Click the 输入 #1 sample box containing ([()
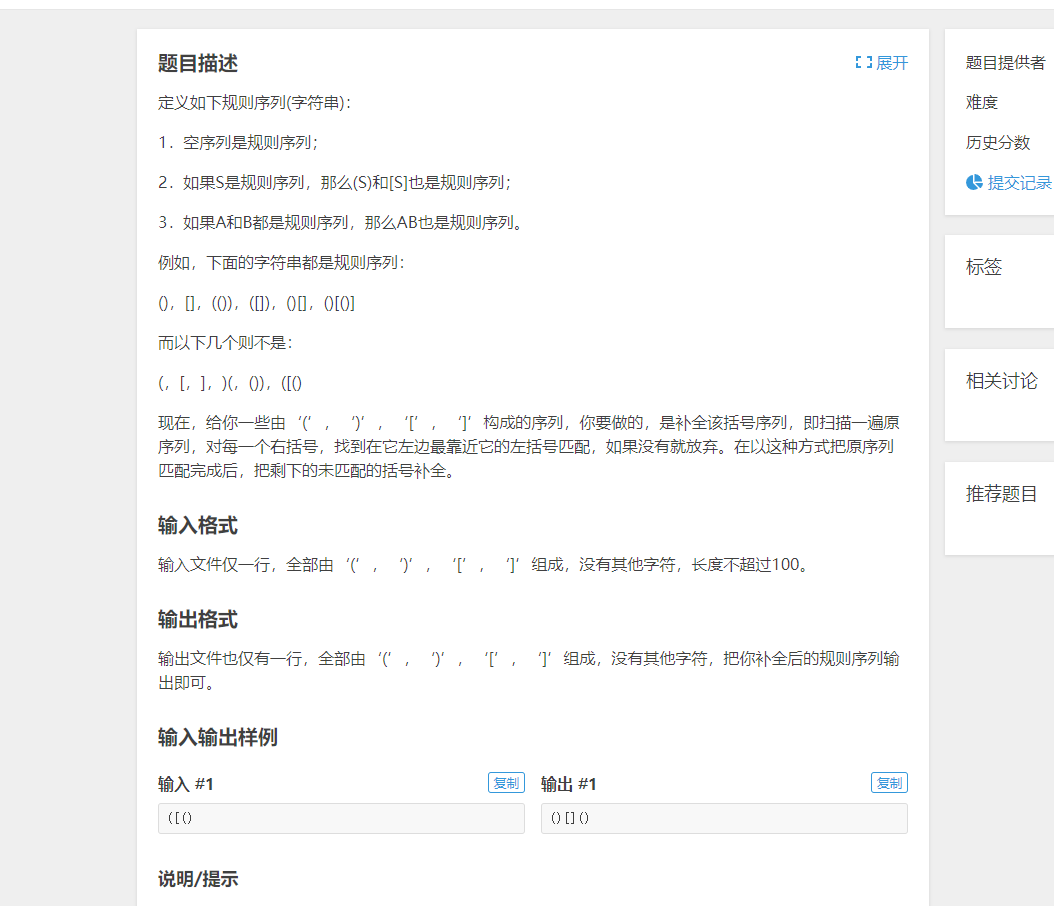This screenshot has width=1054, height=906. click(341, 819)
